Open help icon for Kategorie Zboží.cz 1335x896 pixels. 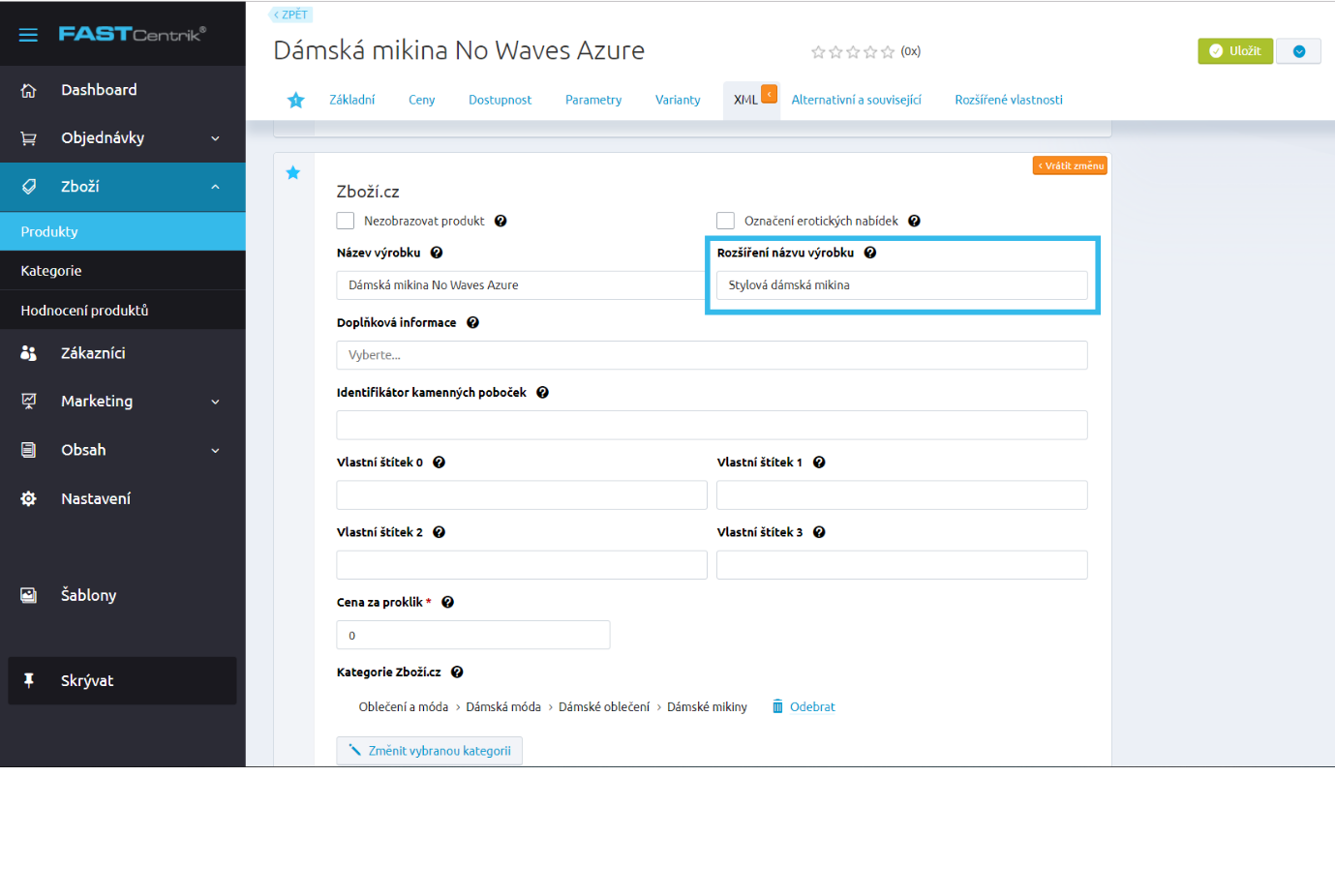point(457,672)
